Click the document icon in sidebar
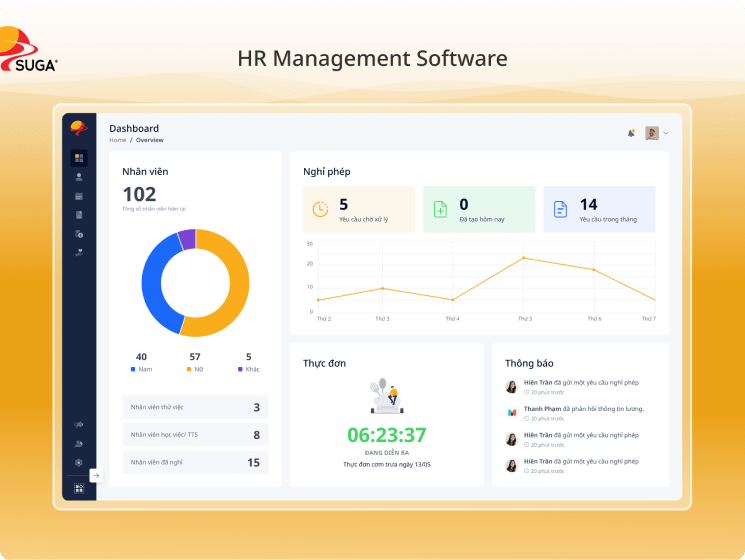The width and height of the screenshot is (745, 560). [x=79, y=215]
